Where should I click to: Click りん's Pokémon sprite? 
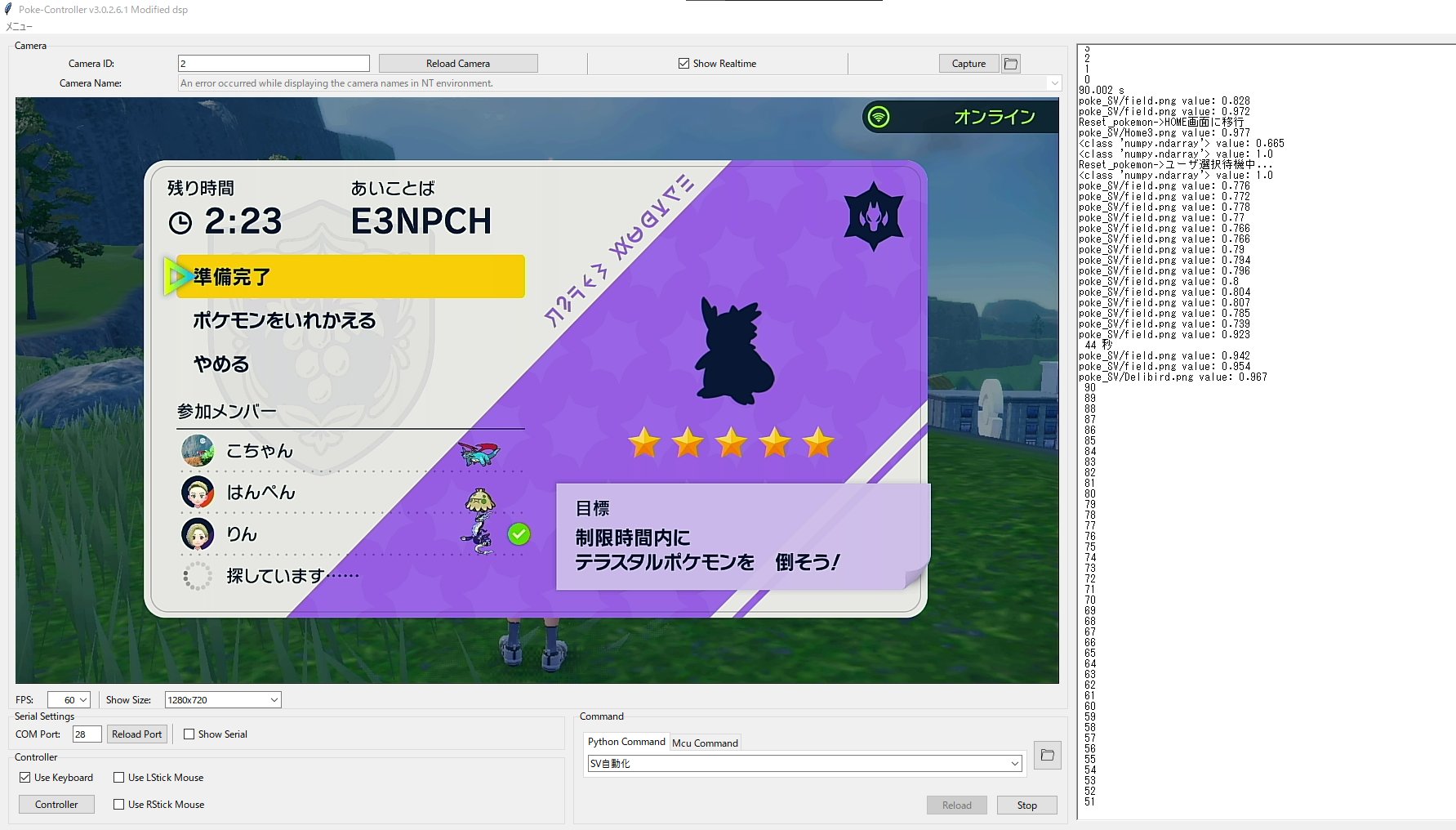479,535
